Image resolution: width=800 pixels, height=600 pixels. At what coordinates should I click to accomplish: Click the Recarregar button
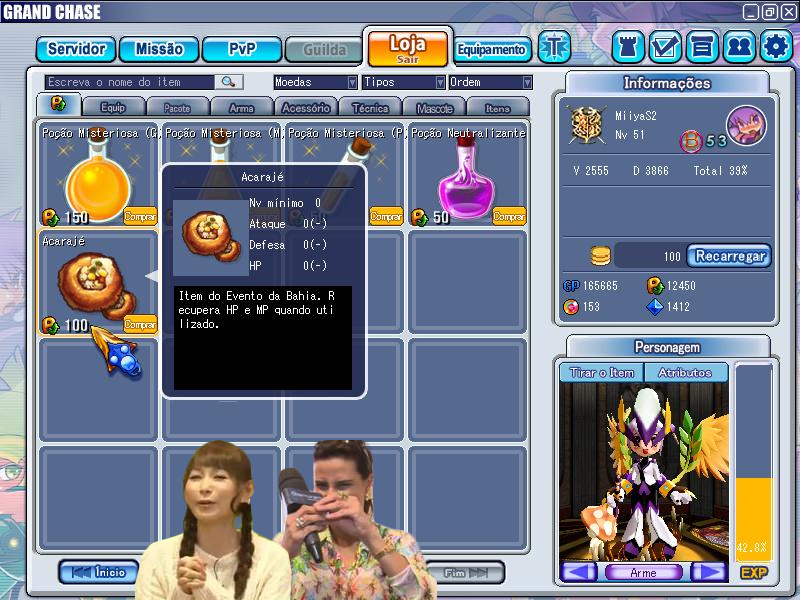click(729, 256)
